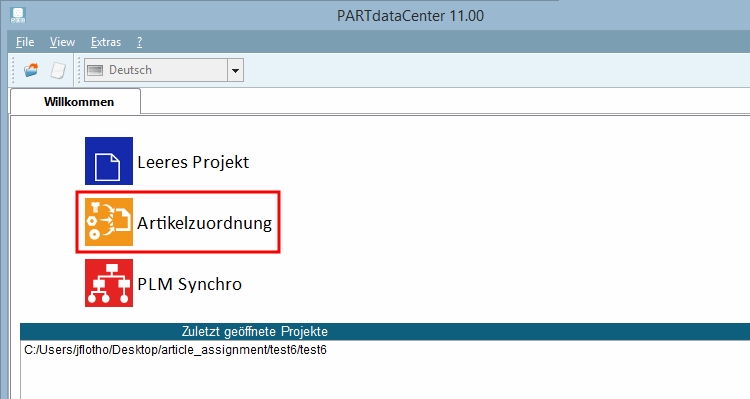Image resolution: width=750 pixels, height=399 pixels.
Task: Open the Extras menu
Action: pyautogui.click(x=106, y=42)
